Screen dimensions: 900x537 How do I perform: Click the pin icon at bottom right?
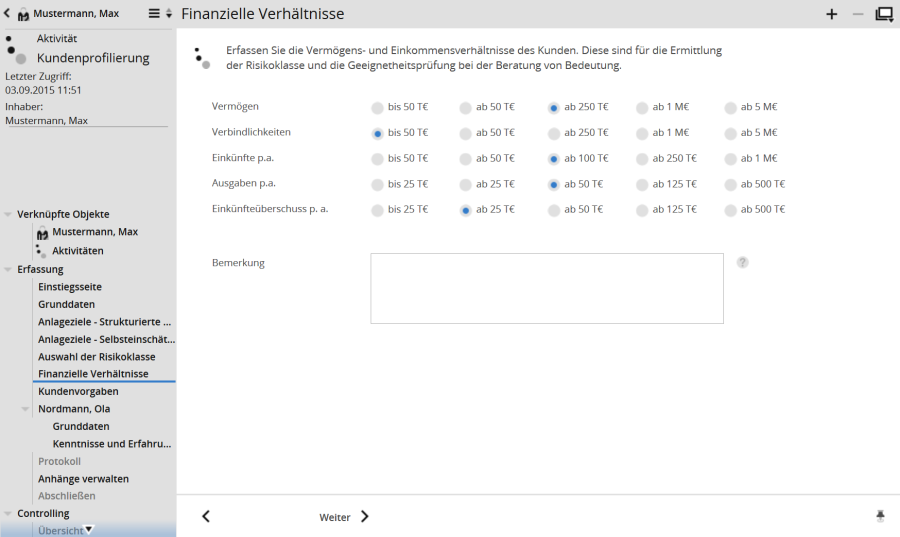click(880, 516)
